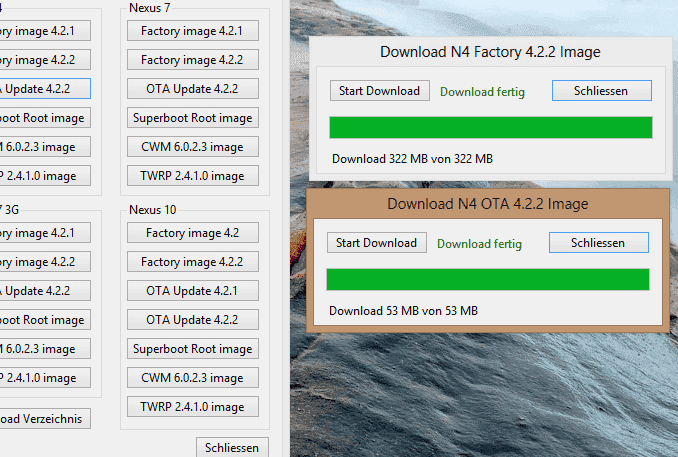Click 2.4.1.0 image button in top-left group
The width and height of the screenshot is (678, 457).
click(45, 176)
